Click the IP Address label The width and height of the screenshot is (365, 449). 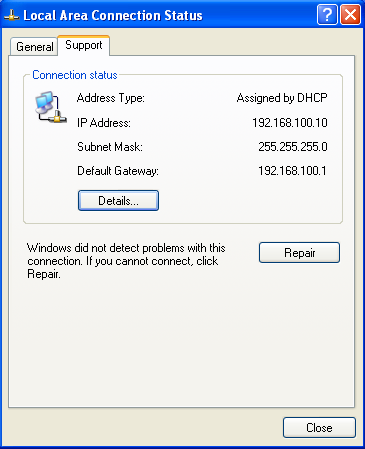click(104, 123)
